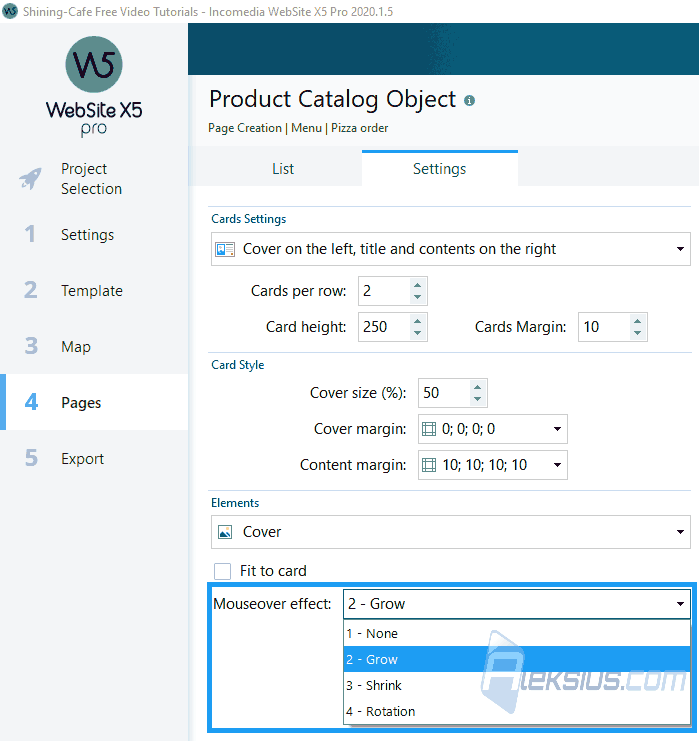Decrease Cover size percentage
This screenshot has width=699, height=741.
(477, 399)
